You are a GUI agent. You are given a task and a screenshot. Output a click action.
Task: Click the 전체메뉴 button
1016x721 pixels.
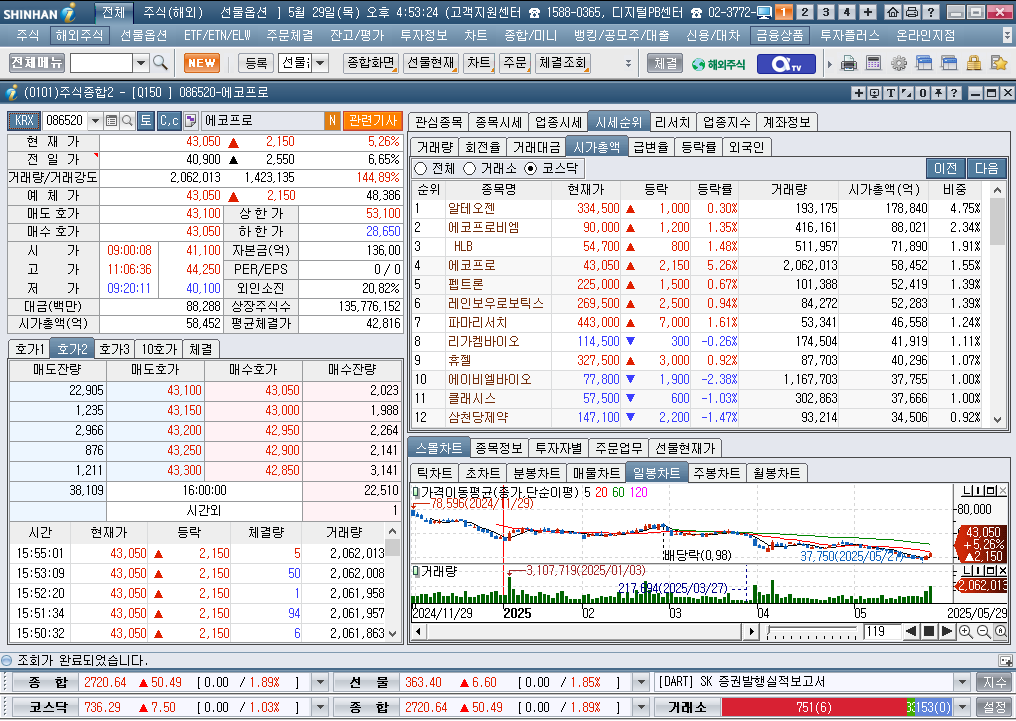37,63
